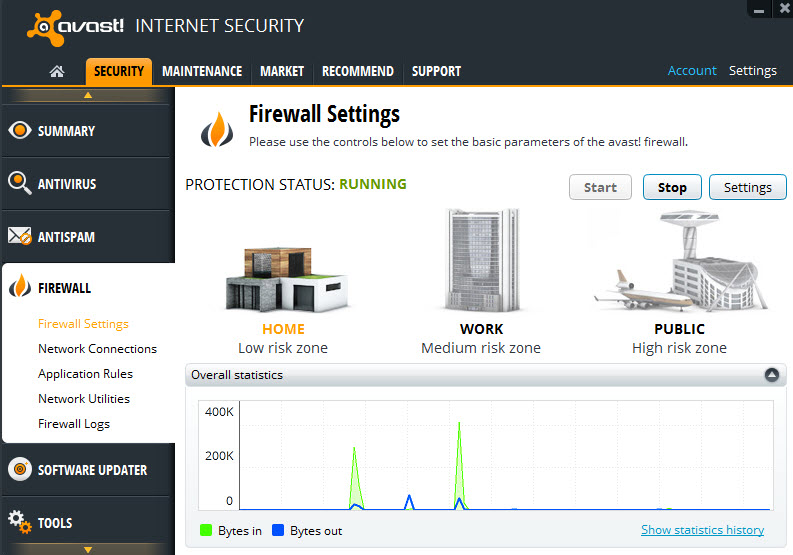
Task: Open Application Rules in firewall submenu
Action: click(x=85, y=374)
